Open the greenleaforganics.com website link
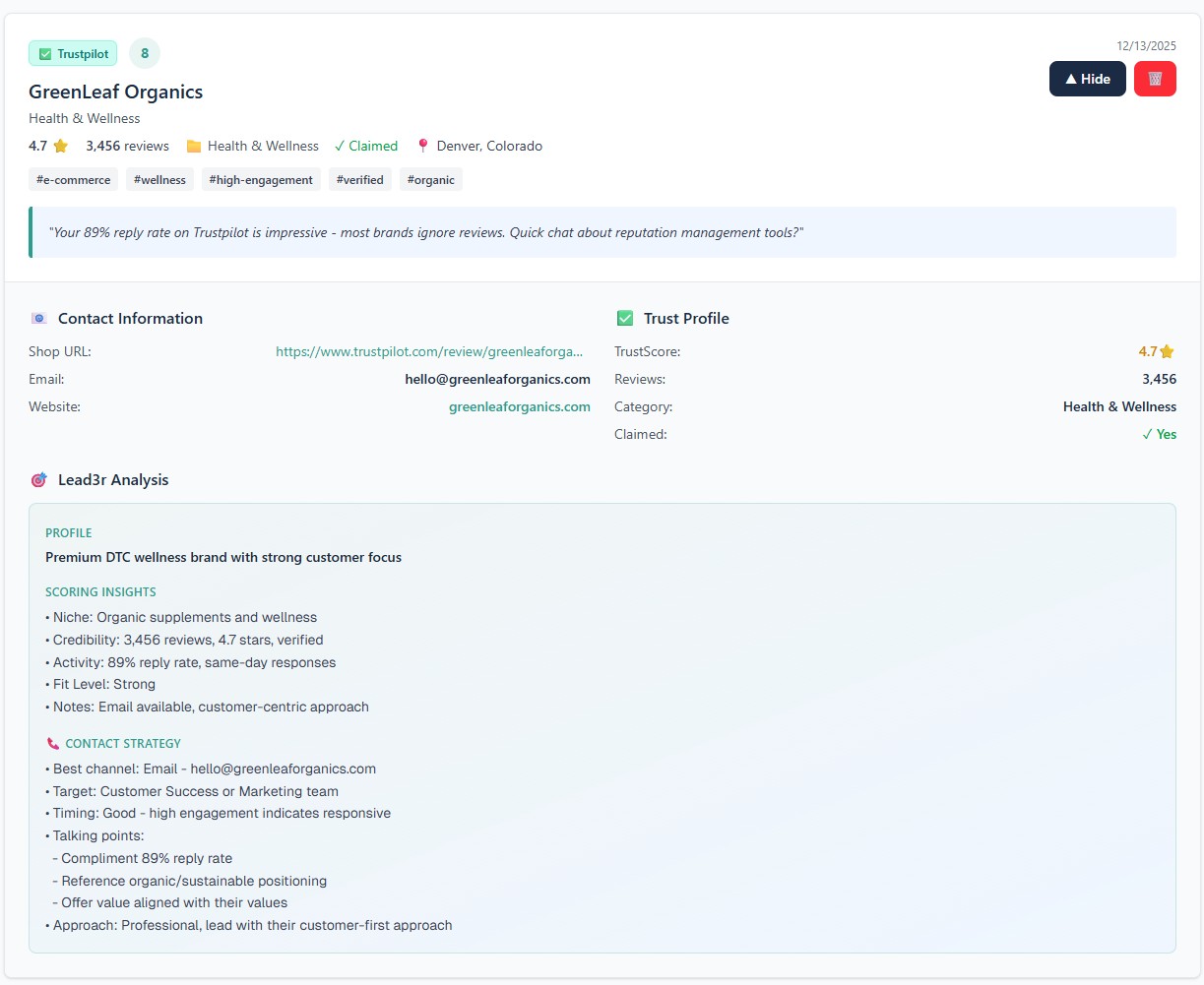This screenshot has height=985, width=1204. [520, 406]
